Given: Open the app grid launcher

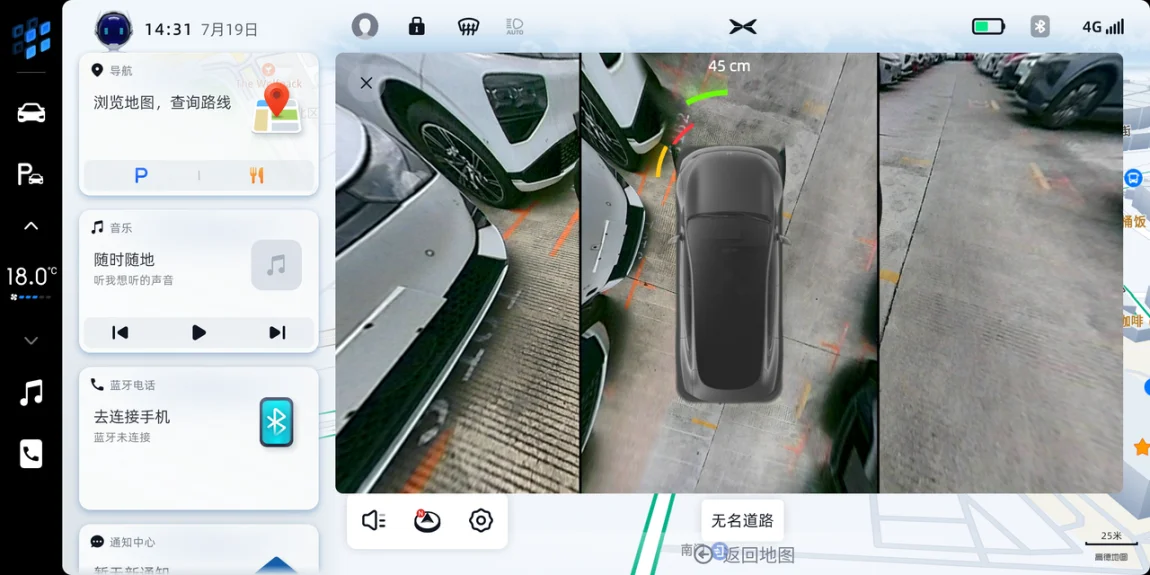Looking at the screenshot, I should [x=31, y=39].
